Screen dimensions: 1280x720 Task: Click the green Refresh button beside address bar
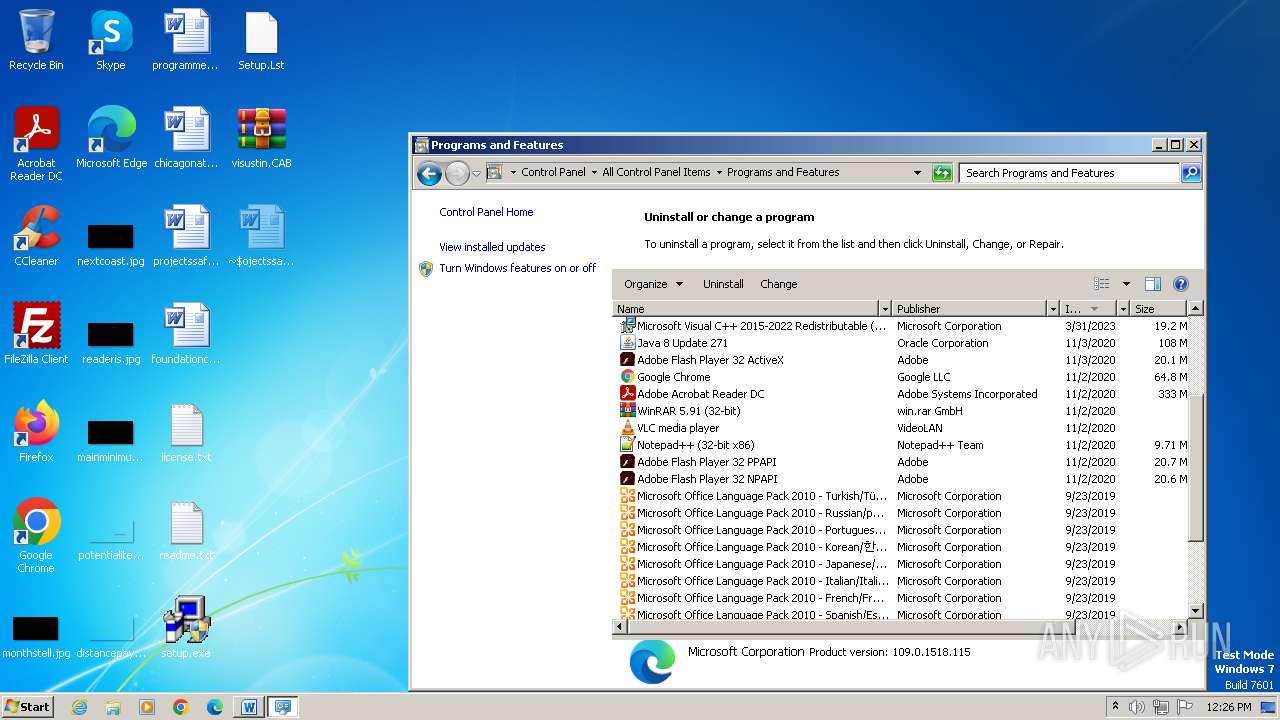[x=941, y=173]
